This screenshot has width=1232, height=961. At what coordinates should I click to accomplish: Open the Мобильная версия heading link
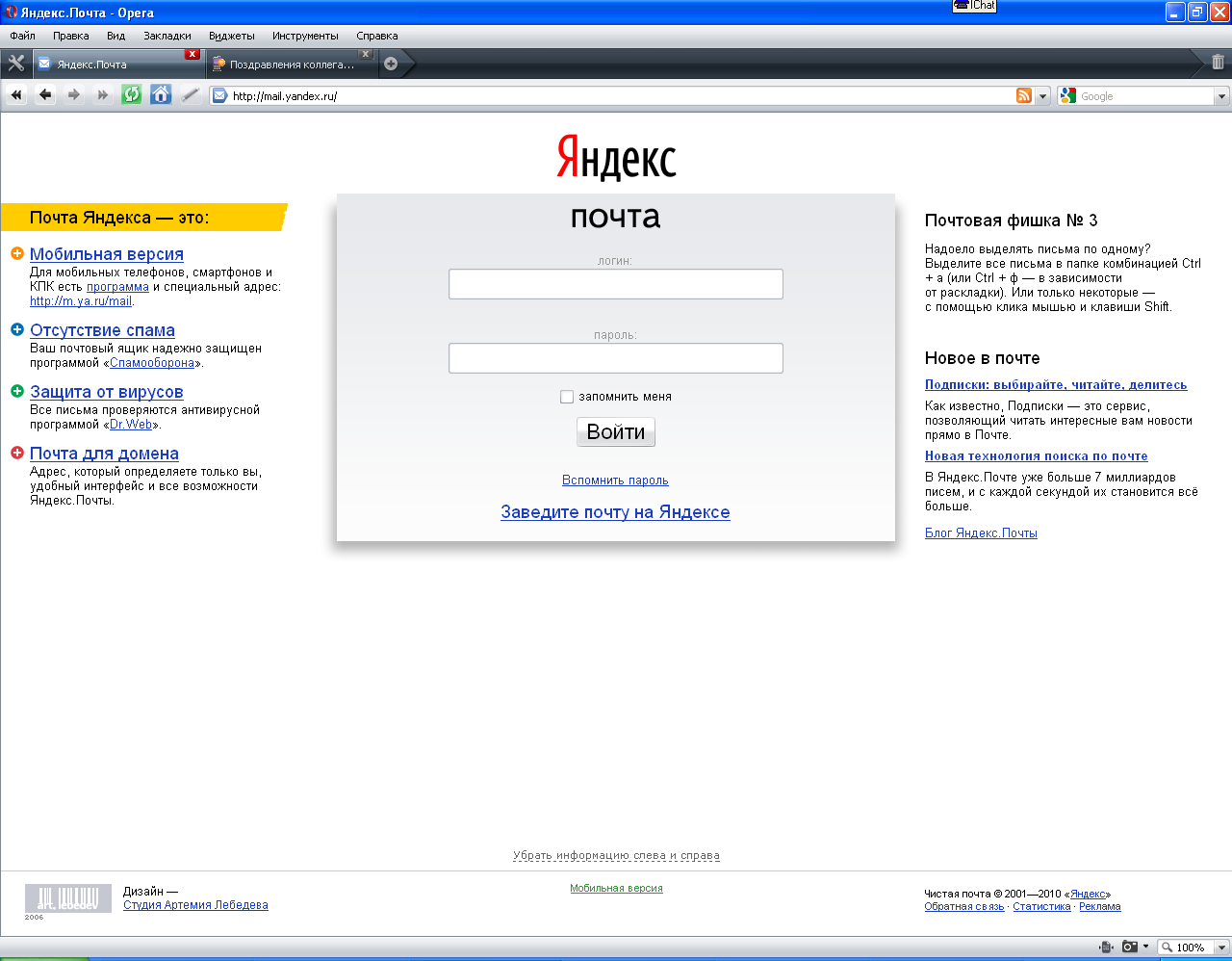tap(107, 254)
